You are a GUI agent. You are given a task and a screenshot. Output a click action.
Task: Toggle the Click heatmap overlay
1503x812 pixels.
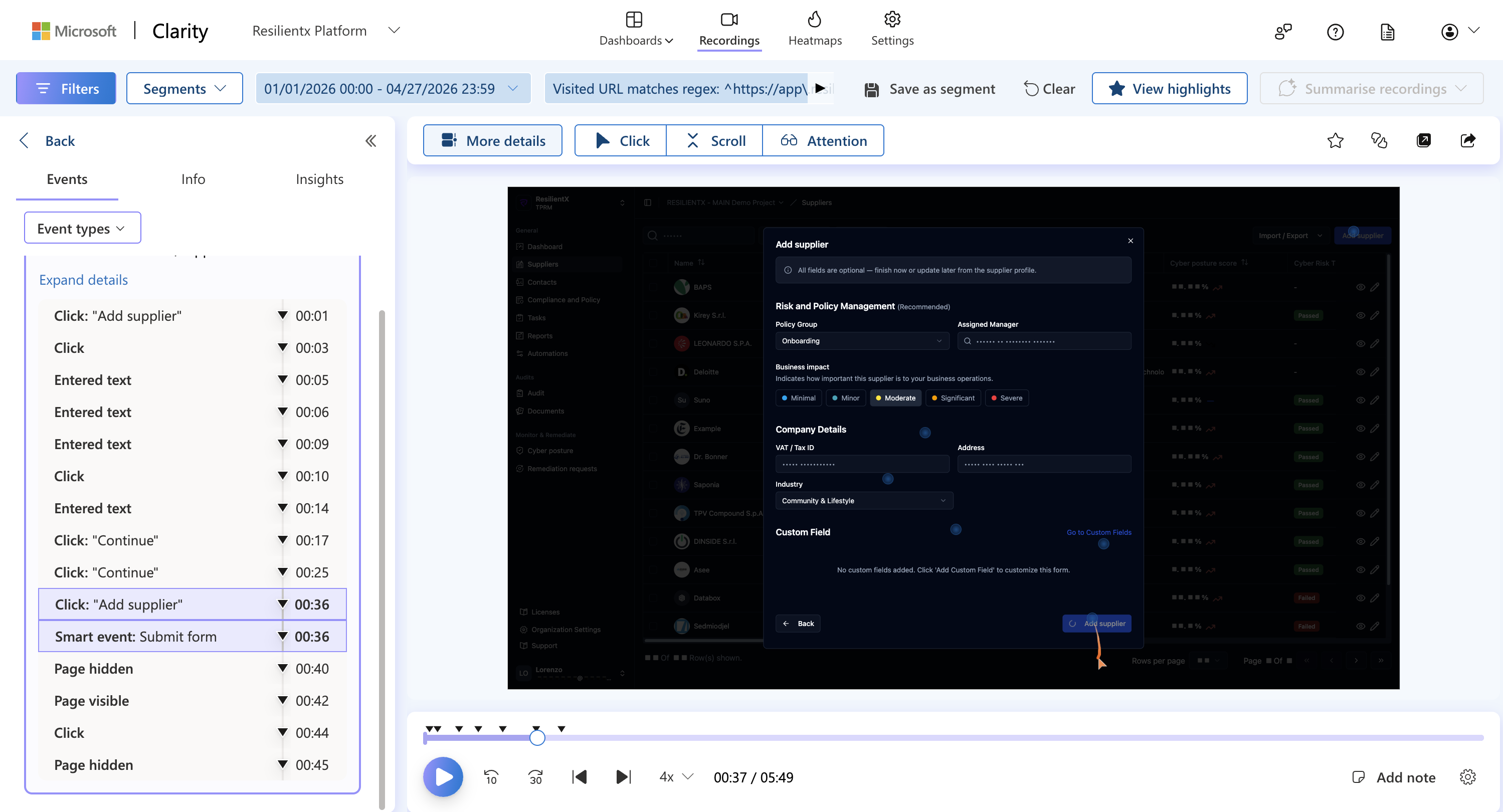(x=620, y=140)
